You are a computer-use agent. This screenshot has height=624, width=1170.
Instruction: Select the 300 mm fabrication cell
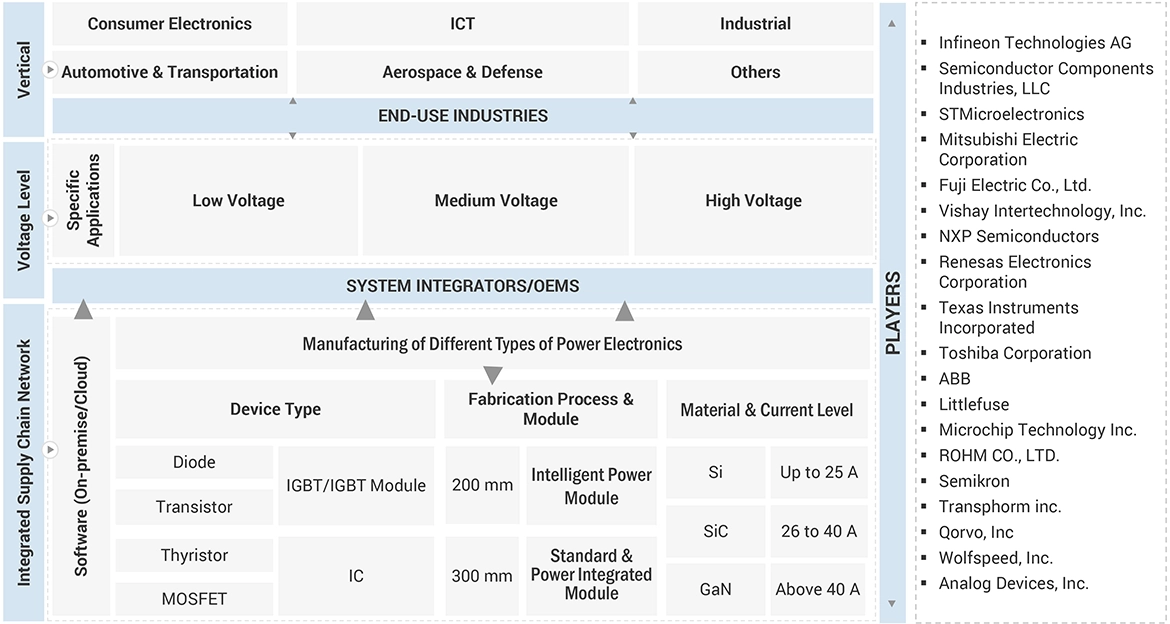point(480,576)
